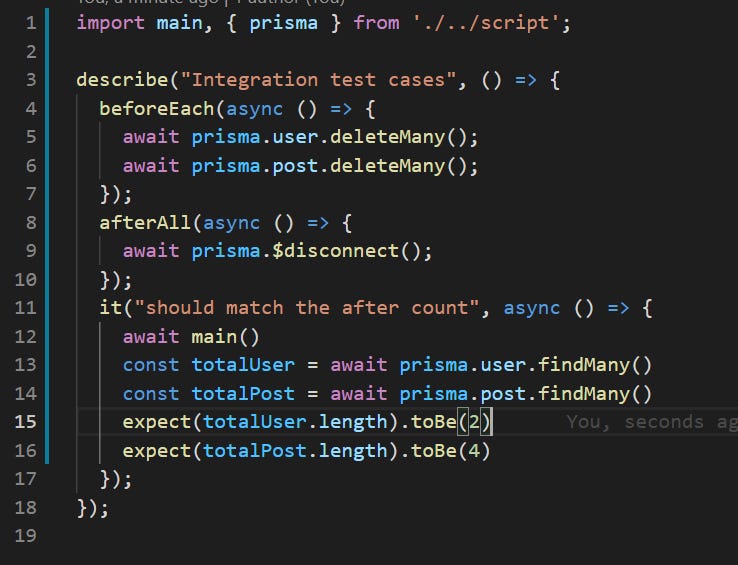Click the 'You, seconds ago' blame annotation
Viewport: 738px width, 565px height.
tap(652, 422)
